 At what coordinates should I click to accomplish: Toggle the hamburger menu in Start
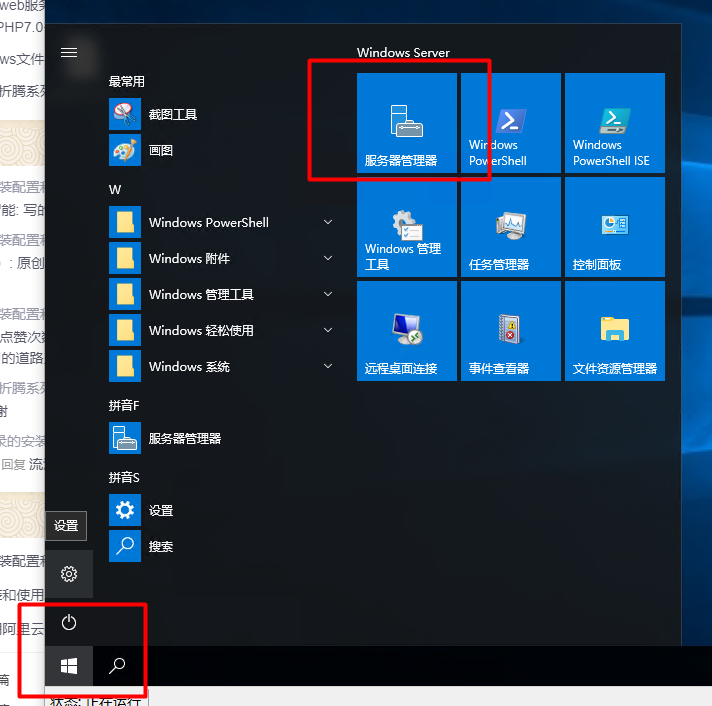(x=69, y=53)
